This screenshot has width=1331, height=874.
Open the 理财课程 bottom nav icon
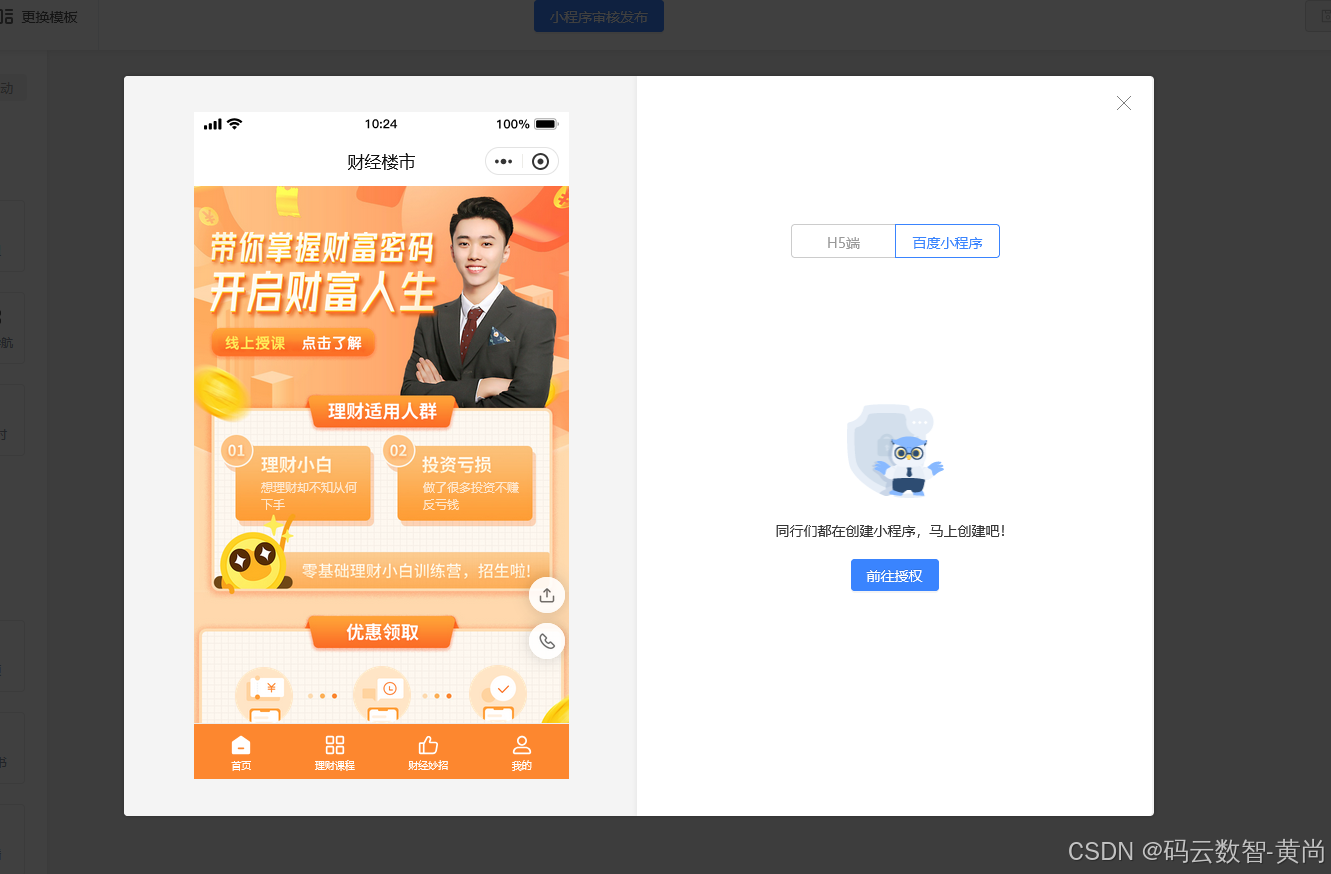click(x=334, y=752)
